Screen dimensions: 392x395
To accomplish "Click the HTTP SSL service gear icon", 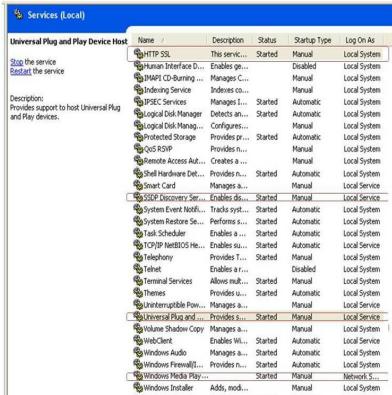I will pyautogui.click(x=138, y=54).
